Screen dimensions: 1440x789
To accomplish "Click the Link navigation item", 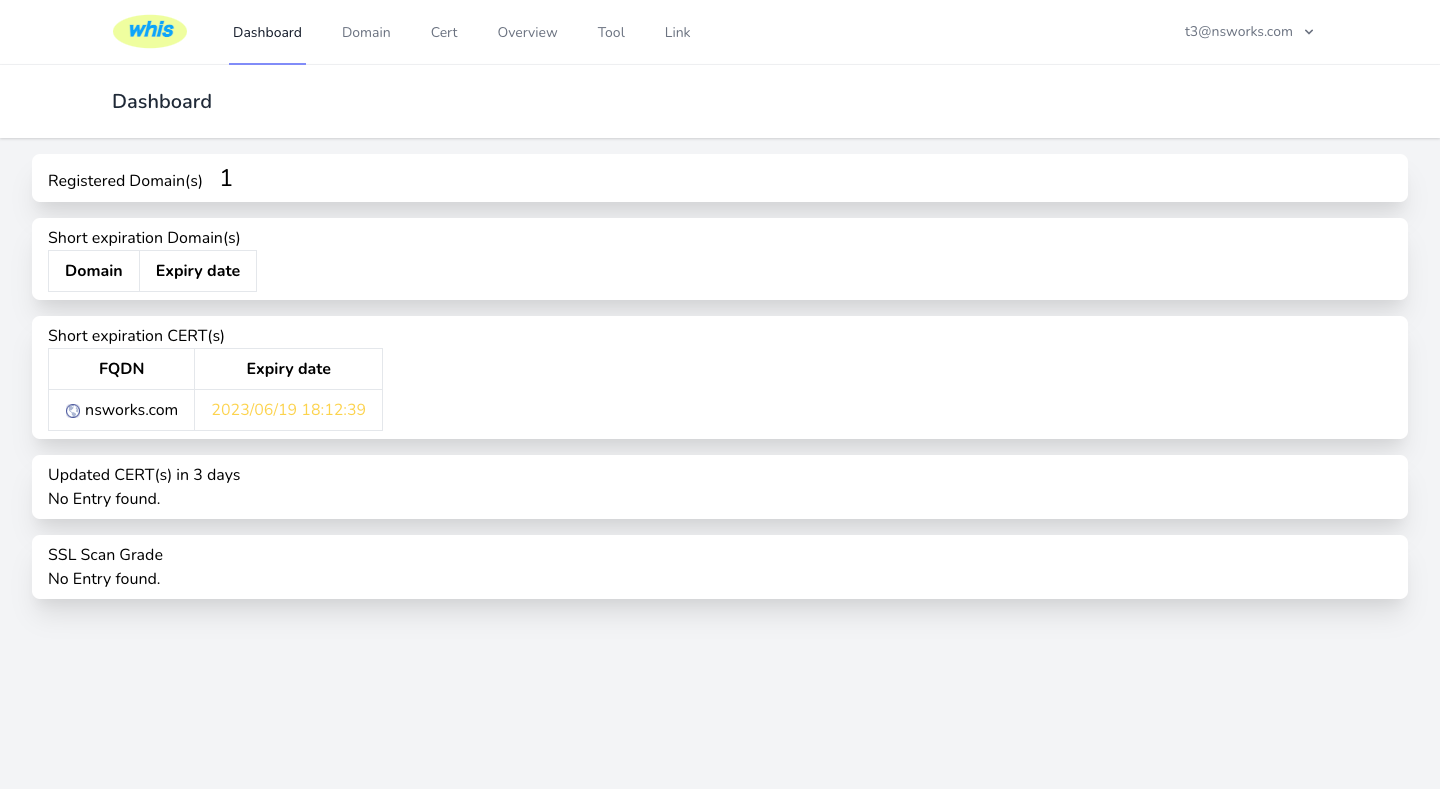I will (677, 32).
